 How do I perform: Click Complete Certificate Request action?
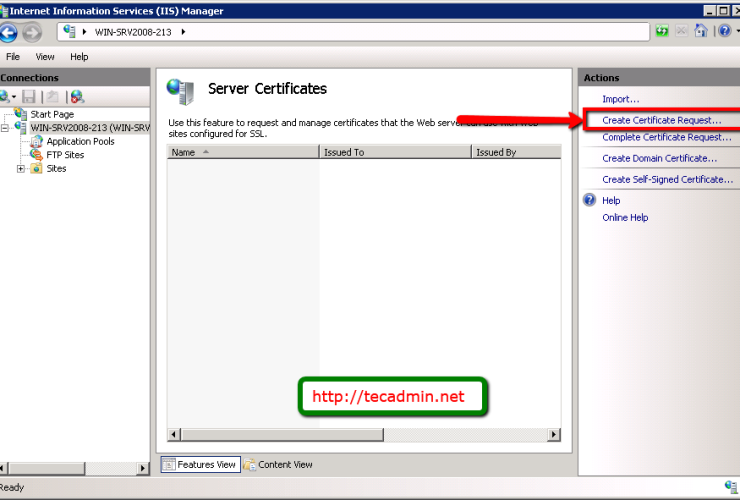[666, 138]
